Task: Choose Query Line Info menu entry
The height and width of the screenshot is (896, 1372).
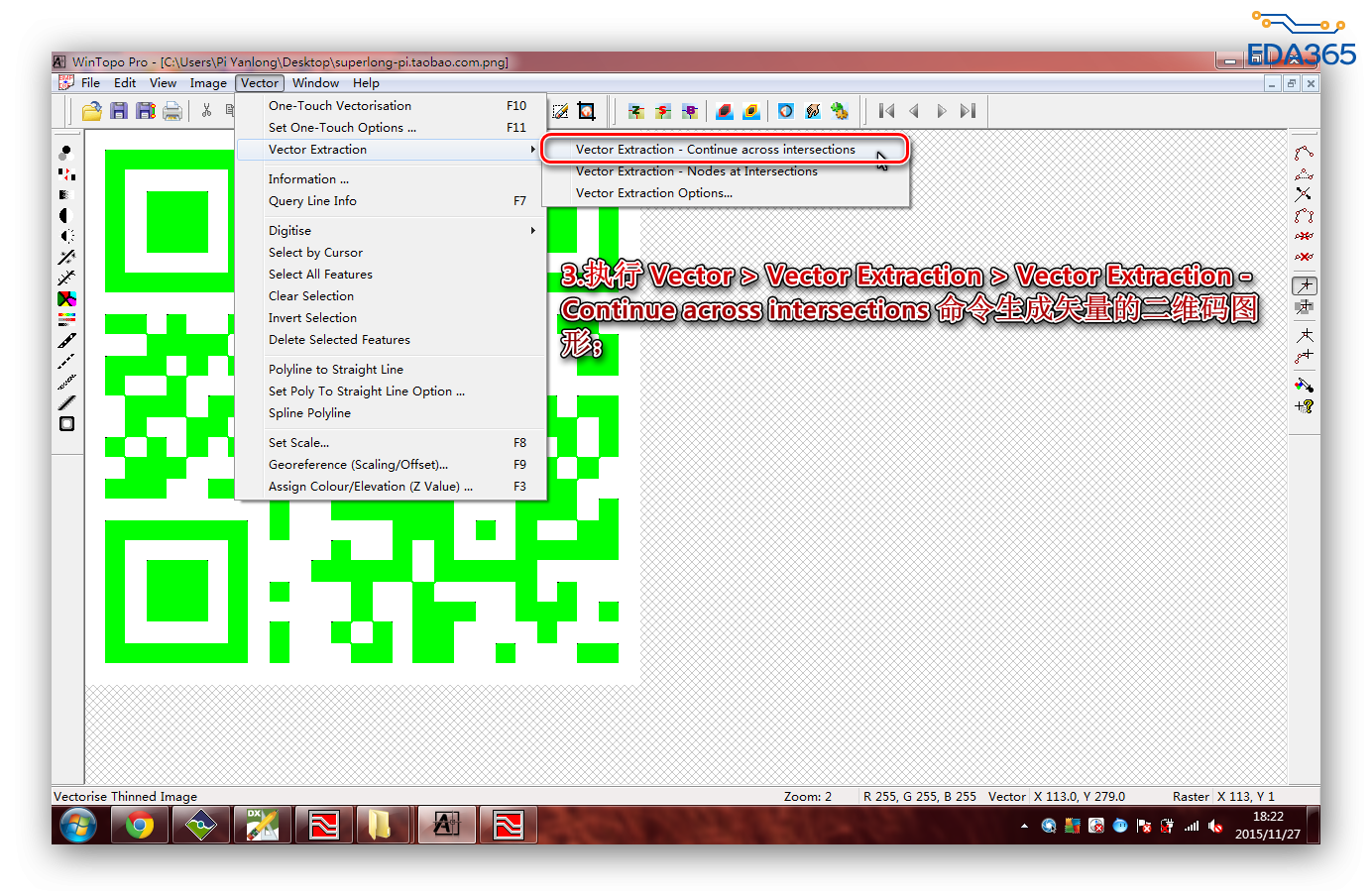Action: 391,201
